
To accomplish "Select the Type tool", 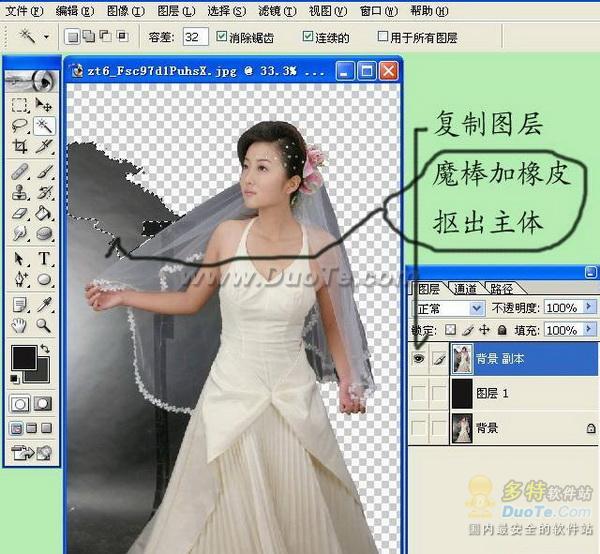I will click(x=44, y=259).
